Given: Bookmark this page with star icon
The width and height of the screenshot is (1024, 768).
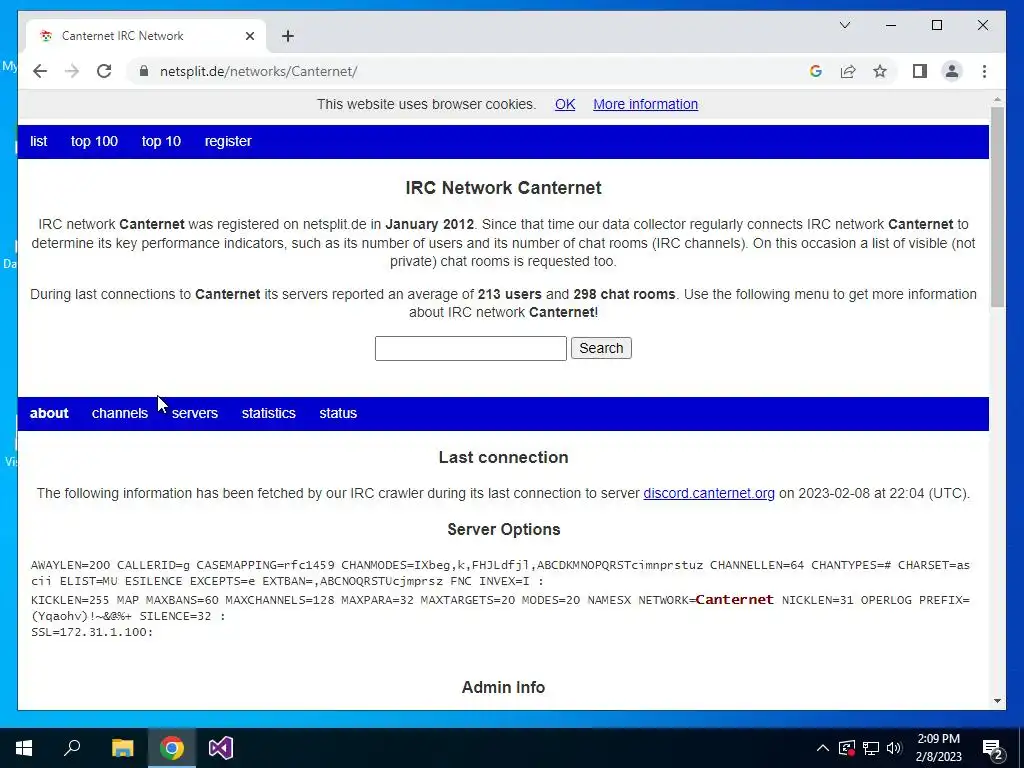Looking at the screenshot, I should point(880,71).
